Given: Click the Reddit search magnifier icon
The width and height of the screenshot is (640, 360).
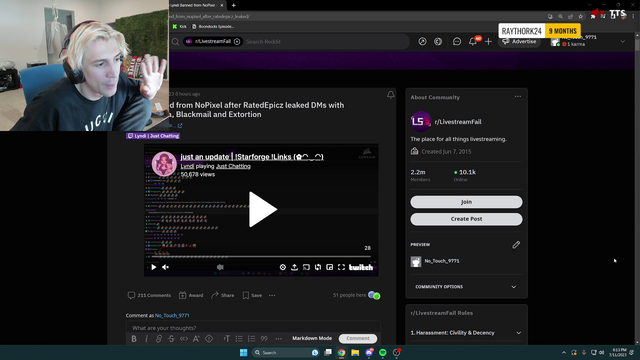Looking at the screenshot, I should (x=175, y=42).
